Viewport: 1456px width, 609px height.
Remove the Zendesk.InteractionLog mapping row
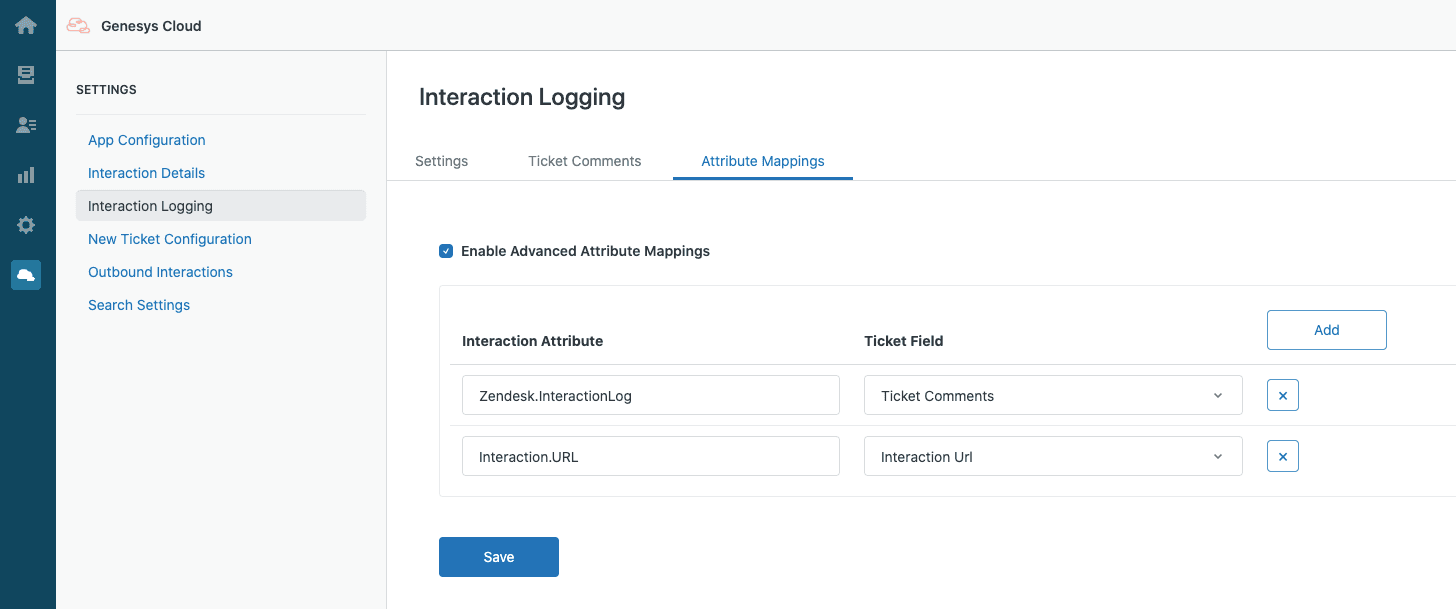[1282, 395]
